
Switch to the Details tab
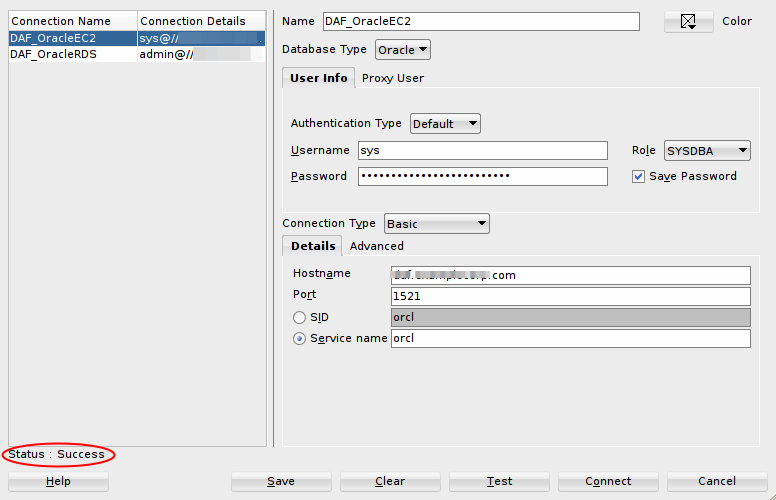tap(313, 246)
